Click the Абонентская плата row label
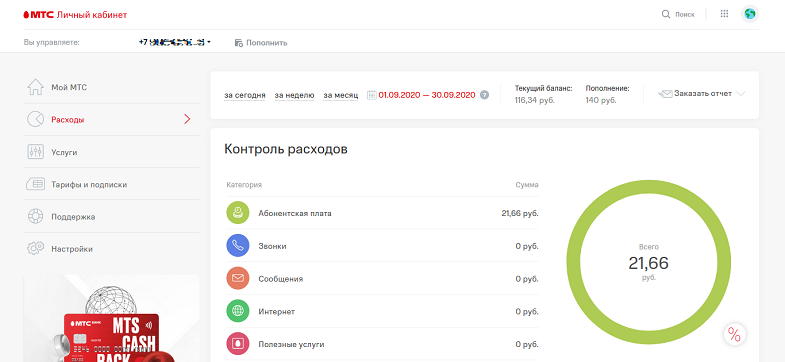Image resolution: width=785 pixels, height=362 pixels. click(295, 213)
